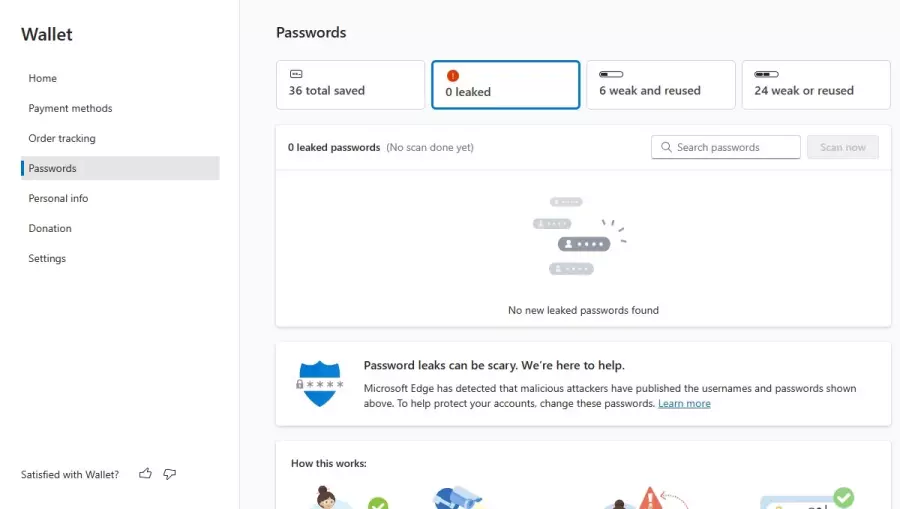
Task: Follow the Learn more link
Action: click(684, 403)
